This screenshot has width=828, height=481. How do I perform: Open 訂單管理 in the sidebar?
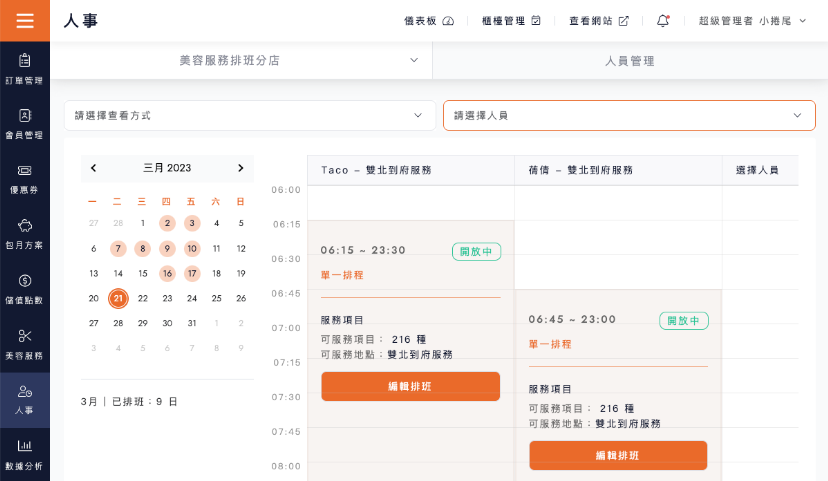[x=24, y=69]
